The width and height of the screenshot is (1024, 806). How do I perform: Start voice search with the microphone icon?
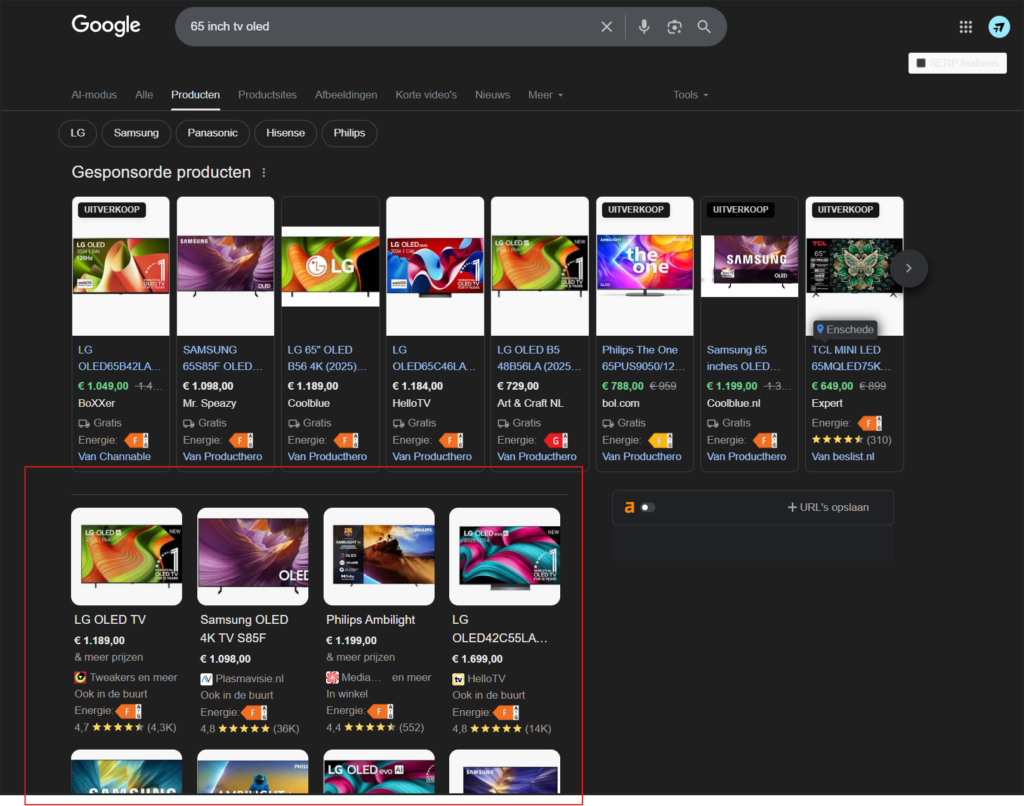point(644,27)
